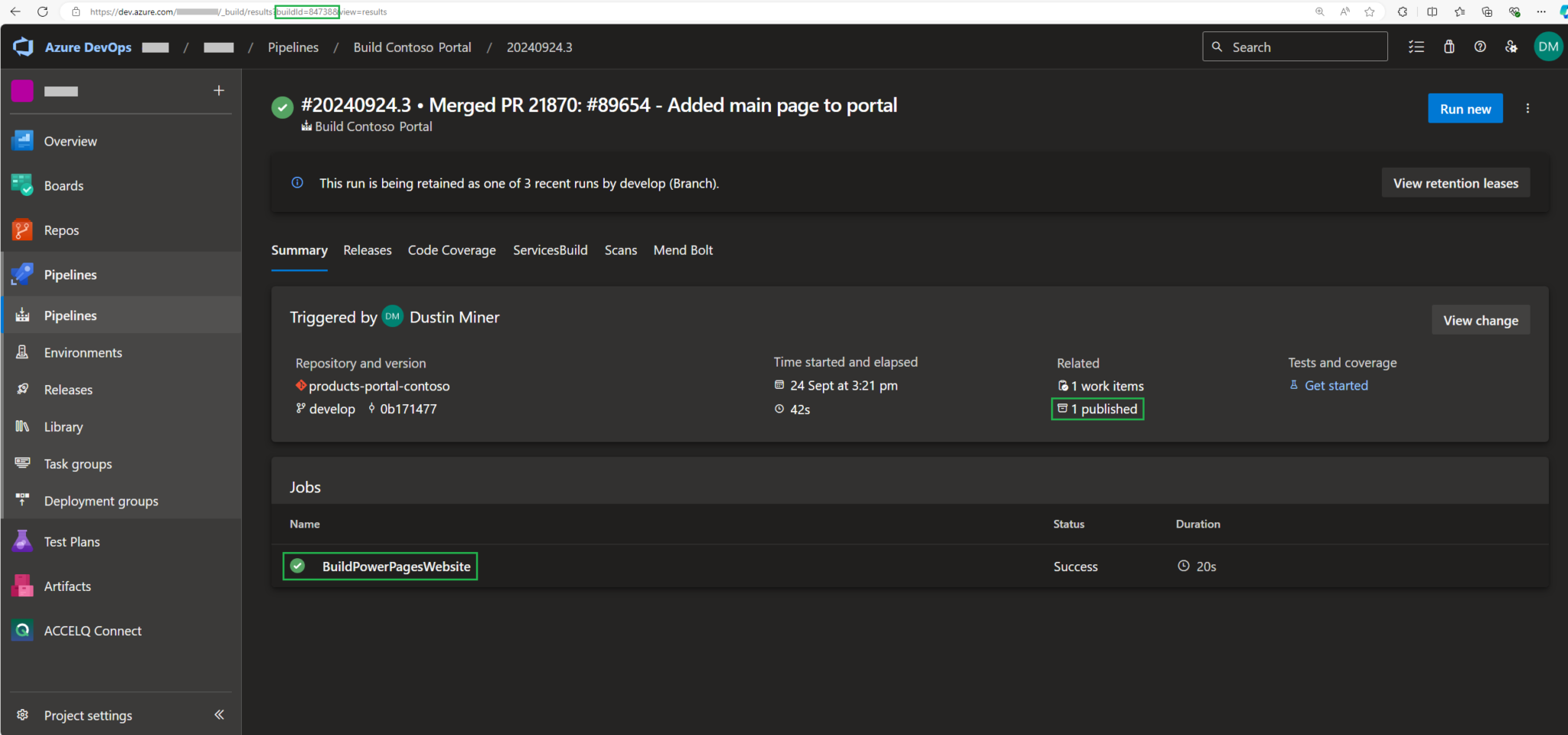The image size is (1568, 735).
Task: Open Repos from the sidebar
Action: coord(61,230)
